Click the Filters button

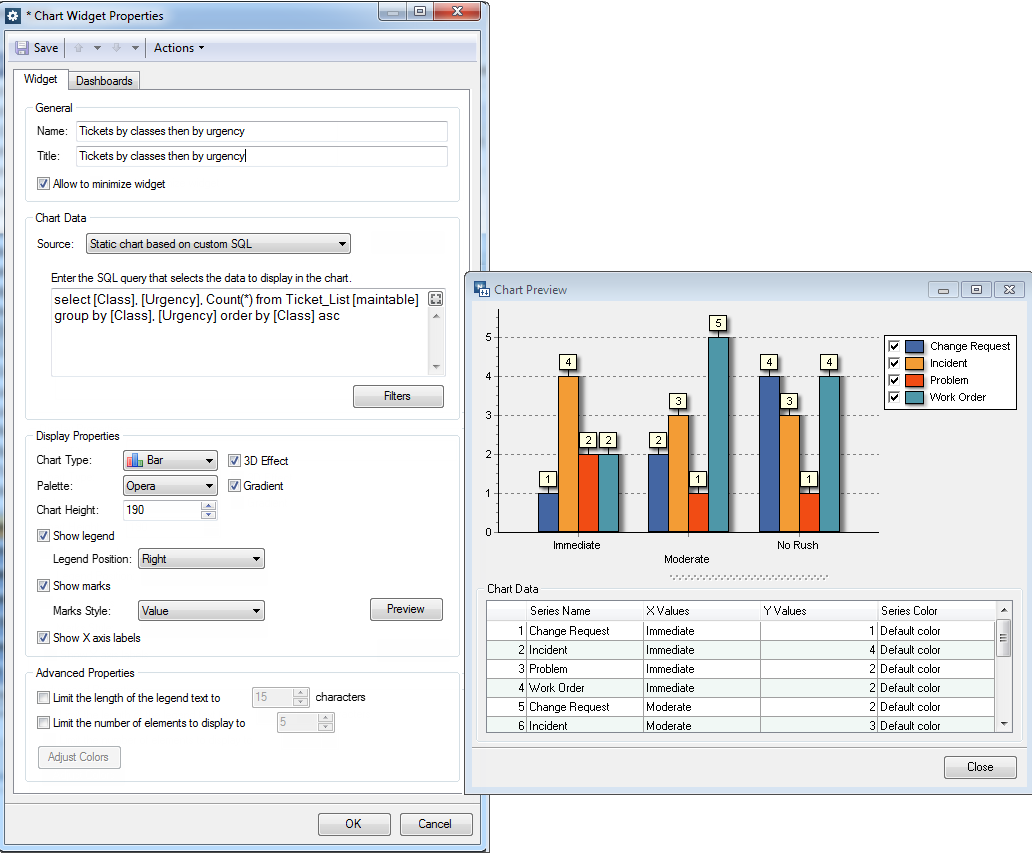click(x=398, y=396)
